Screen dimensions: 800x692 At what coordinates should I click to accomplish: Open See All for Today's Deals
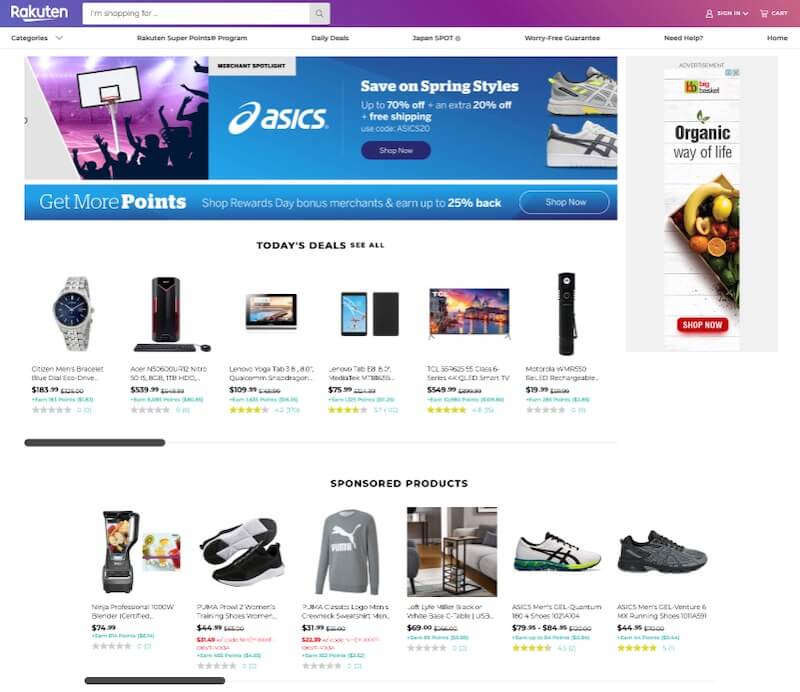pos(367,245)
